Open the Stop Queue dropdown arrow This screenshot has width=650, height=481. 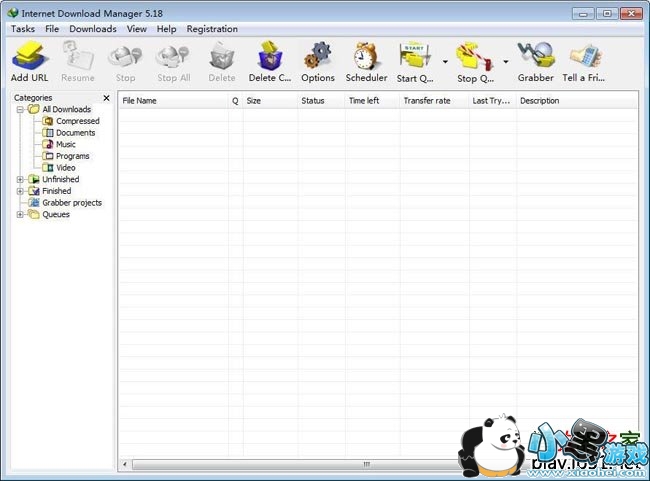[x=506, y=62]
